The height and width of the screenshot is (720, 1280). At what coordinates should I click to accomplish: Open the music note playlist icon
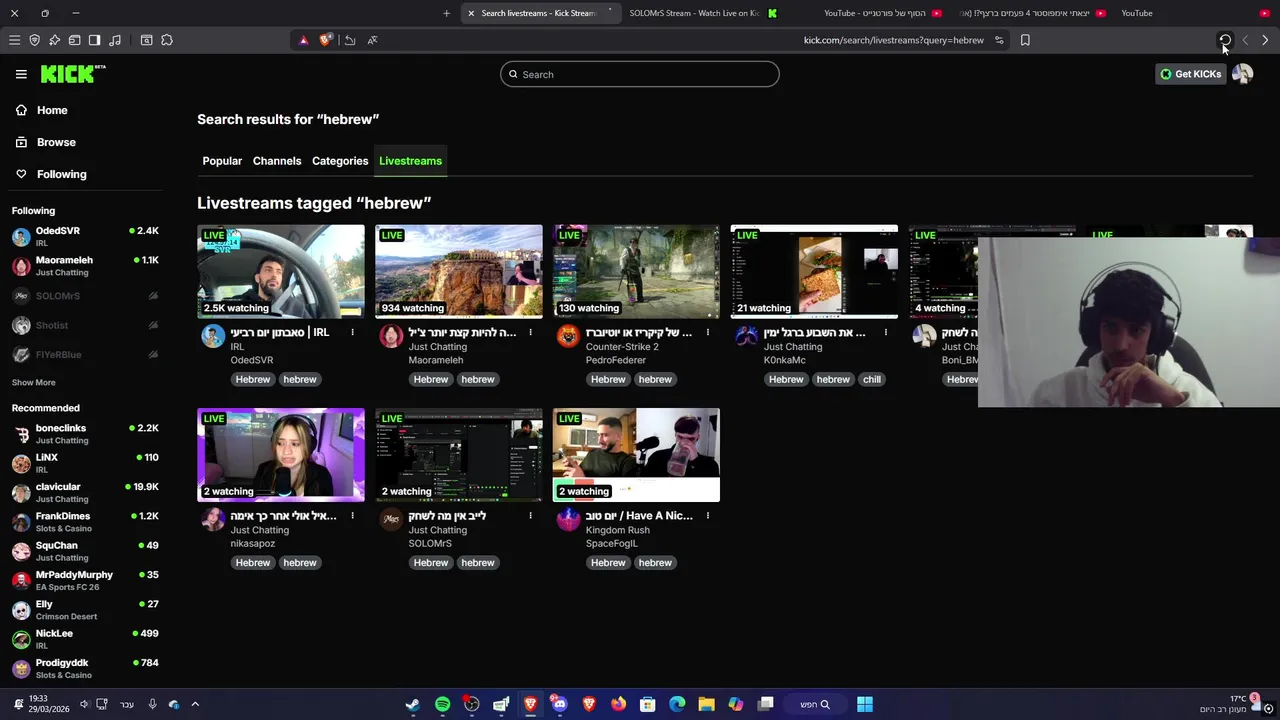pos(114,40)
